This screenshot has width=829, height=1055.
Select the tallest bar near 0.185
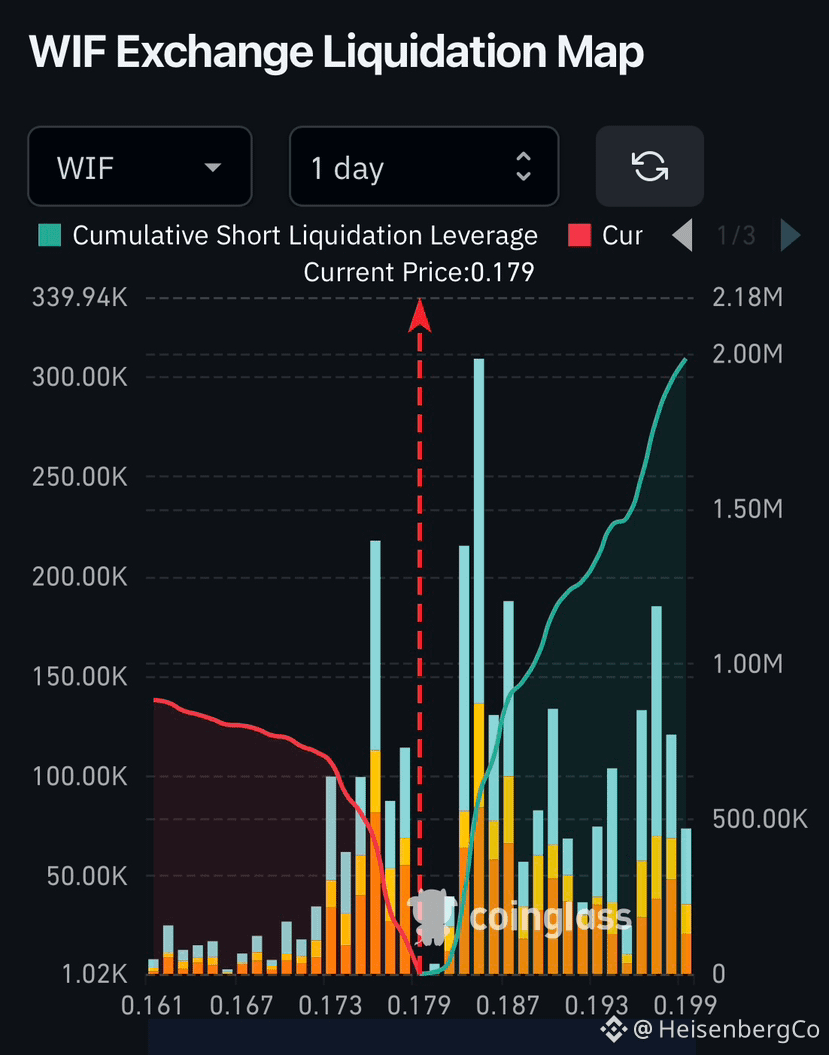click(479, 666)
